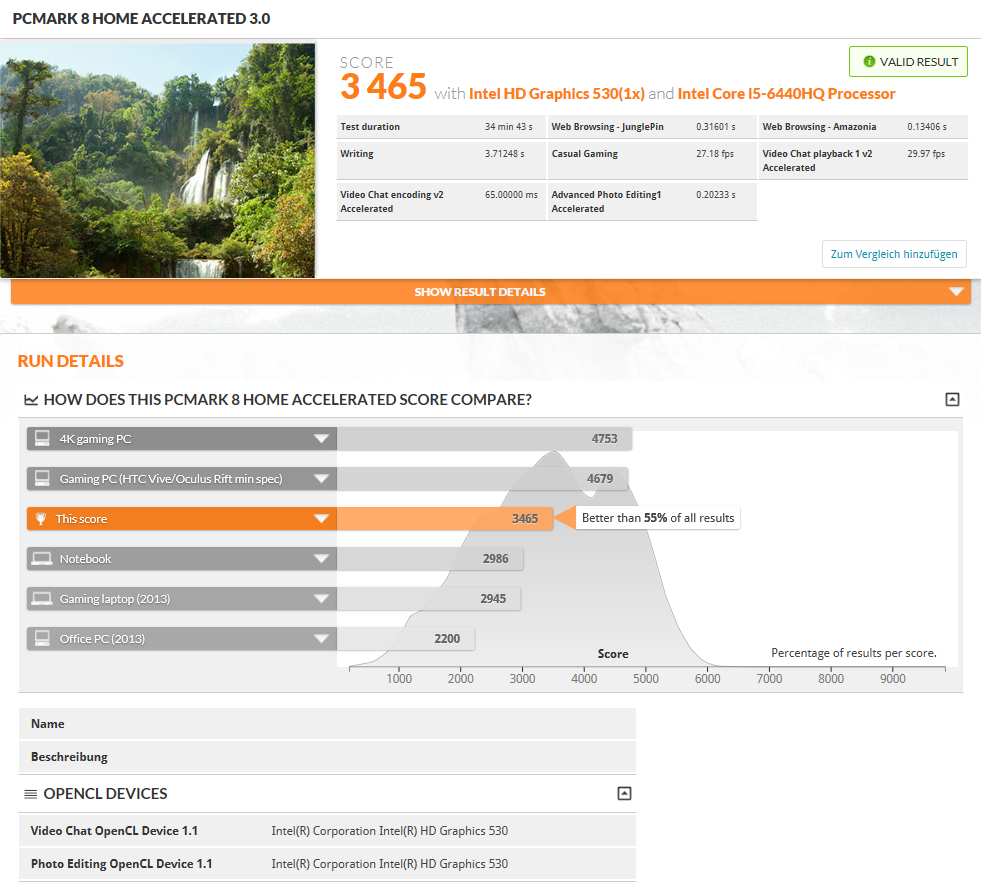Click the Notebook laptop icon
981x886 pixels.
[x=42, y=559]
